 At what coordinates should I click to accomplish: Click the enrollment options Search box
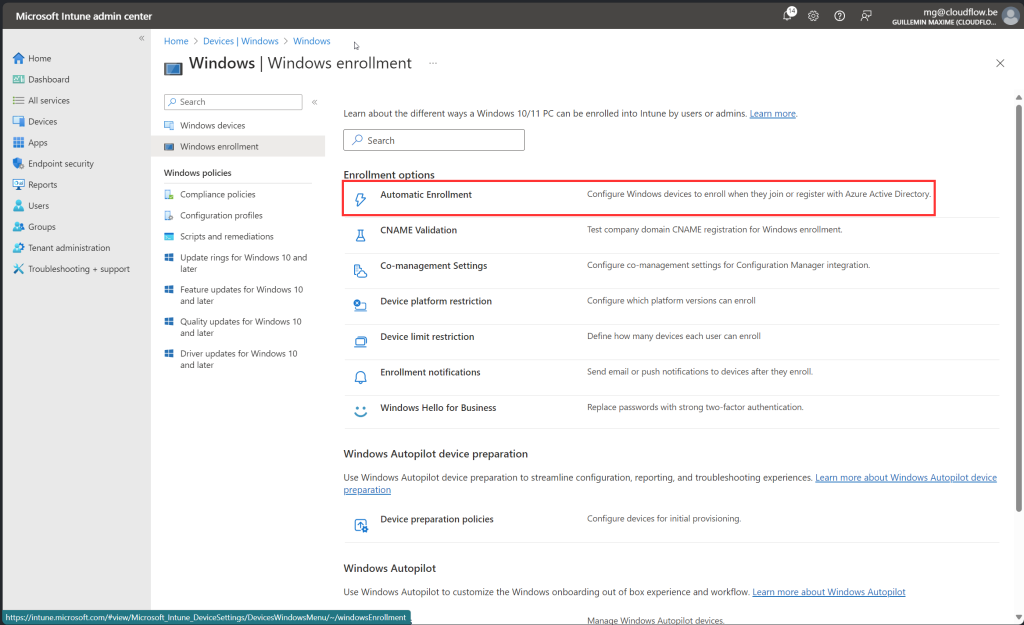[x=434, y=140]
